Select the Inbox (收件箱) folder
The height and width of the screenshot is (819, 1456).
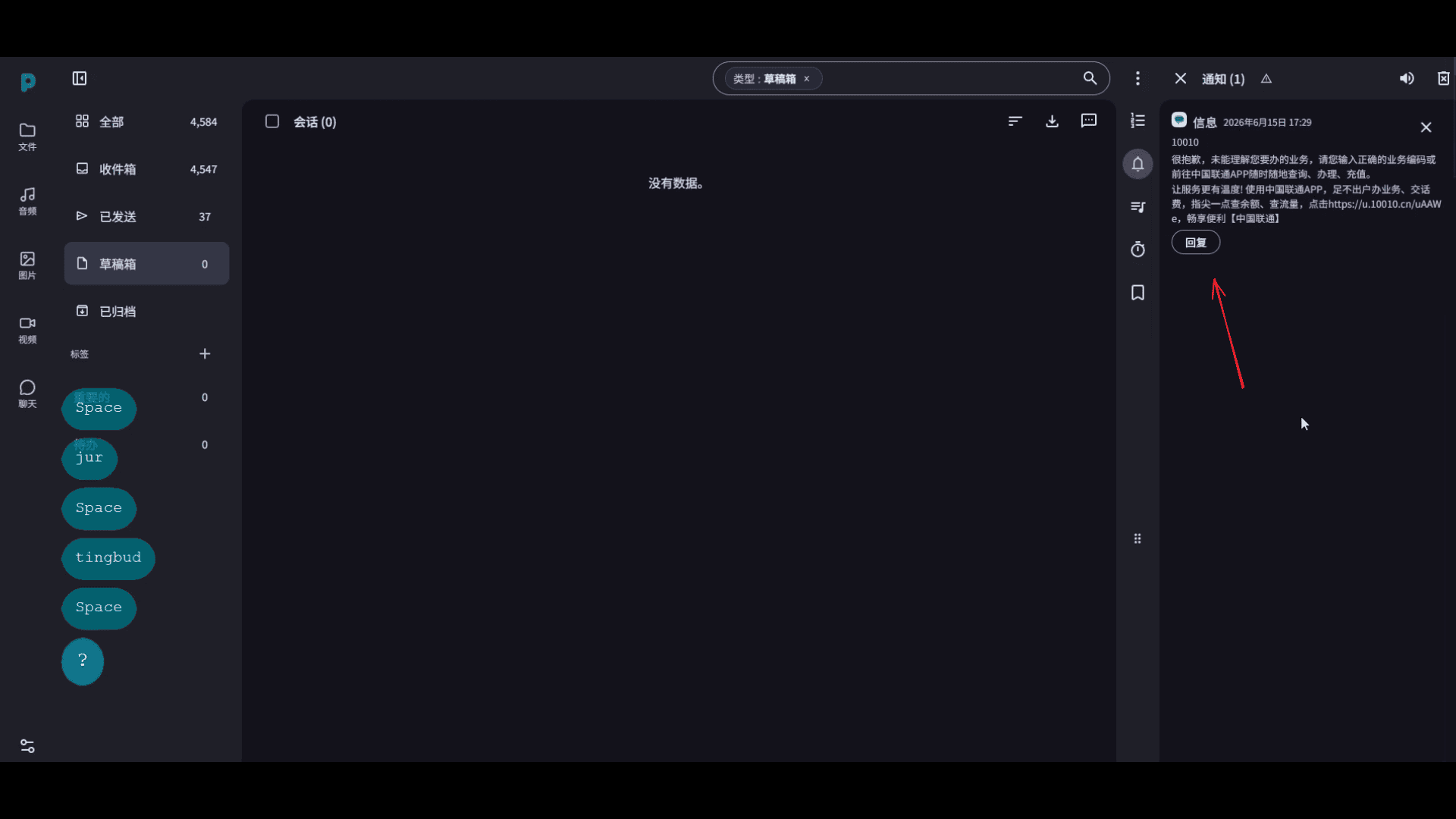(x=146, y=169)
